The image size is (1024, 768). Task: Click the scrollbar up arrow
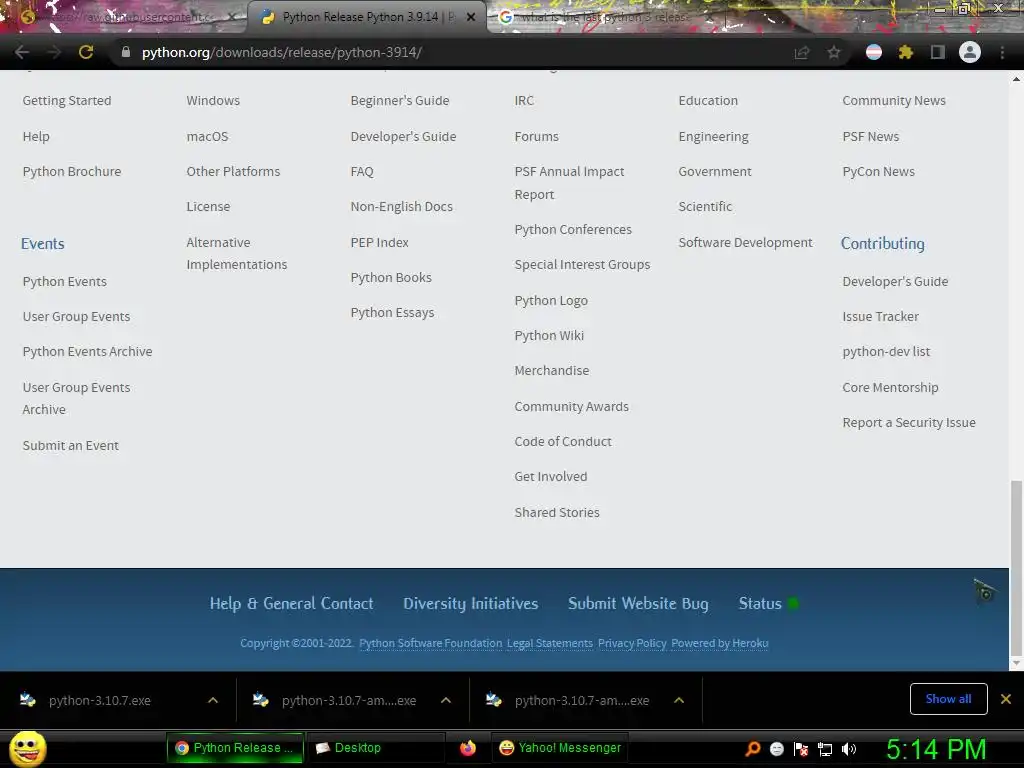[1016, 79]
